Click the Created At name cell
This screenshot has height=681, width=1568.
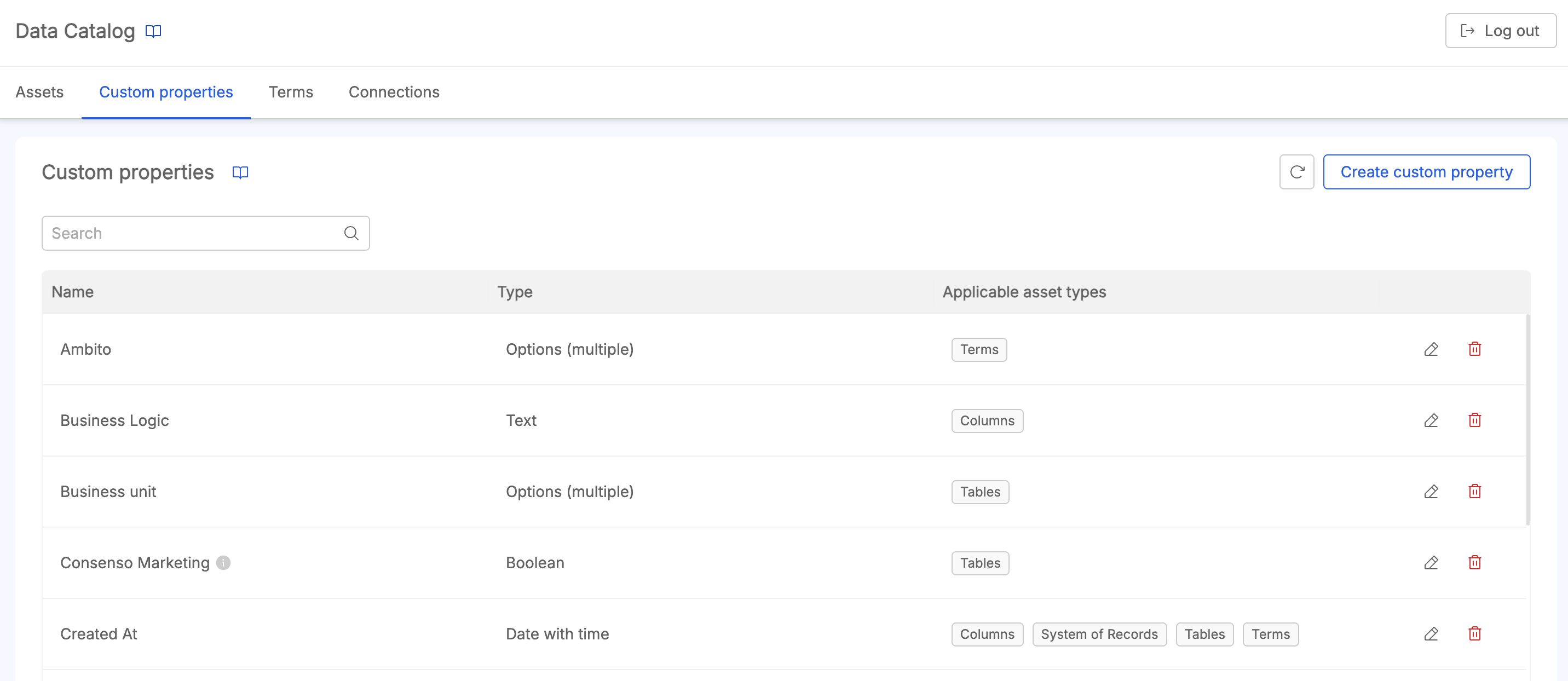tap(99, 634)
